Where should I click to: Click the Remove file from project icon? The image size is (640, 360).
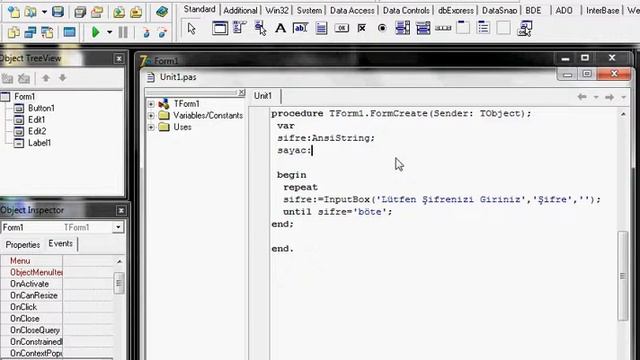point(136,12)
